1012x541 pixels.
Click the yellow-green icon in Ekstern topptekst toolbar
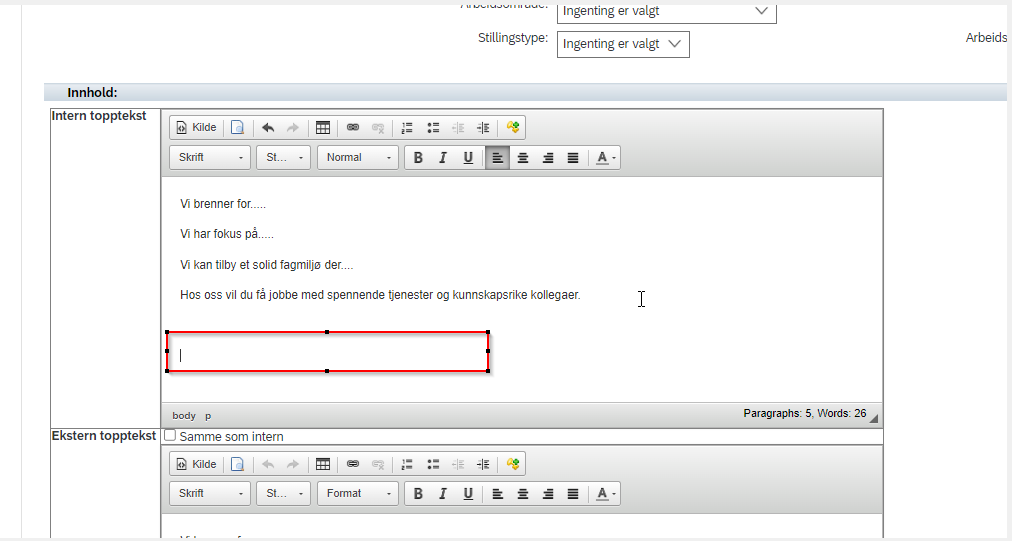512,464
